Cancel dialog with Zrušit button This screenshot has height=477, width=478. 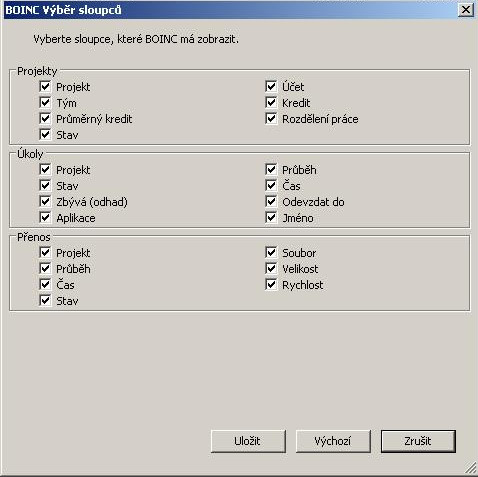(x=418, y=441)
